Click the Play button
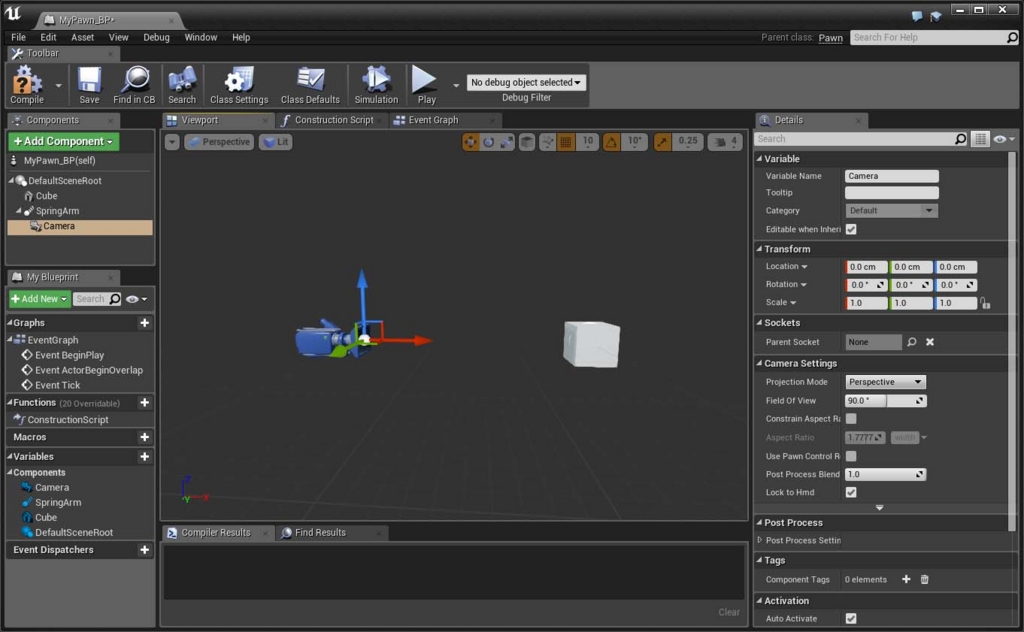Screen dimensions: 1024x632 point(426,85)
